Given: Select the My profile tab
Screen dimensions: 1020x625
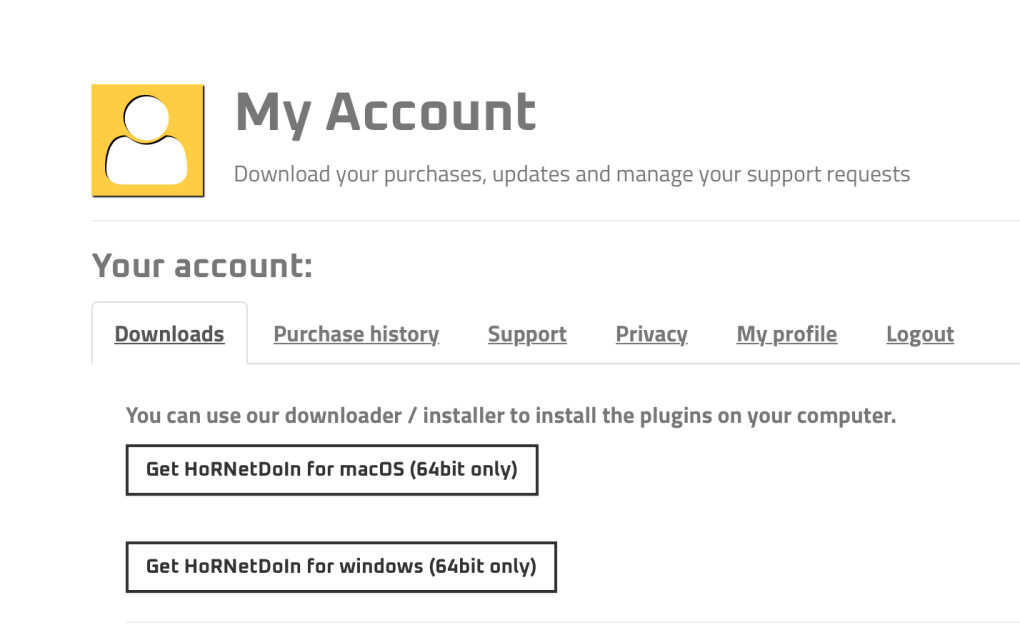Looking at the screenshot, I should point(786,334).
